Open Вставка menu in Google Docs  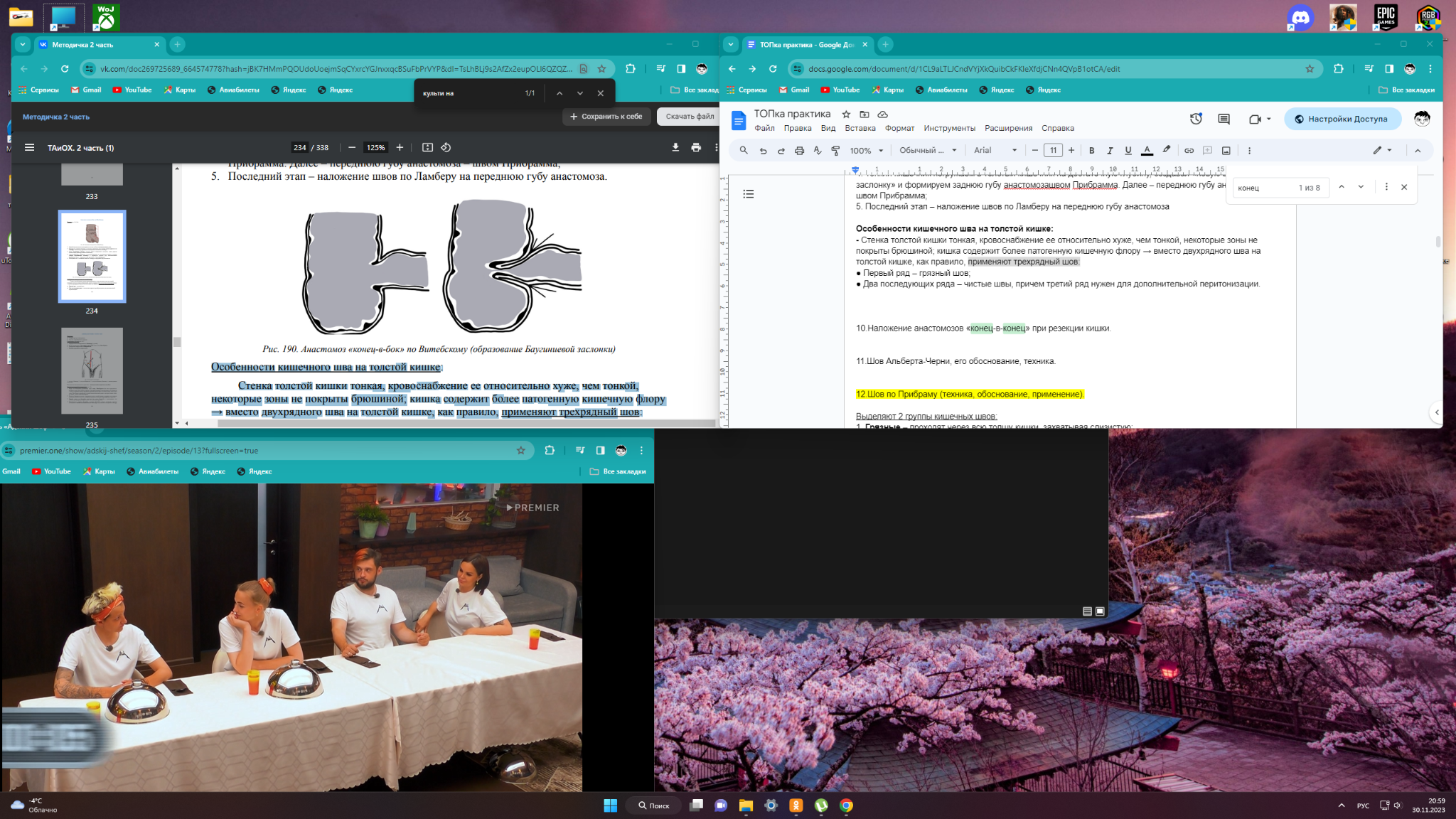[860, 128]
